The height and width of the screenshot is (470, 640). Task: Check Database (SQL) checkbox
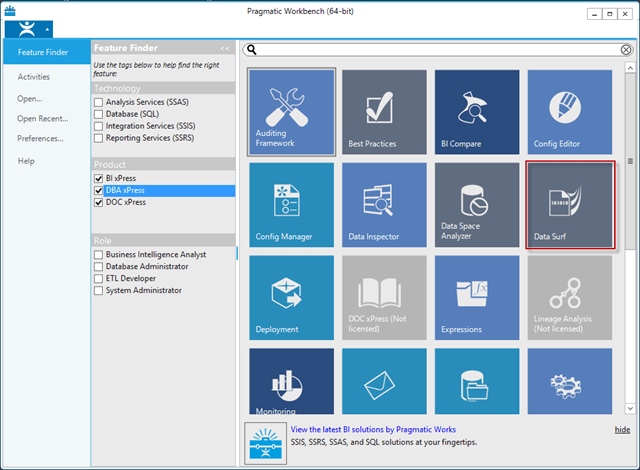98,114
